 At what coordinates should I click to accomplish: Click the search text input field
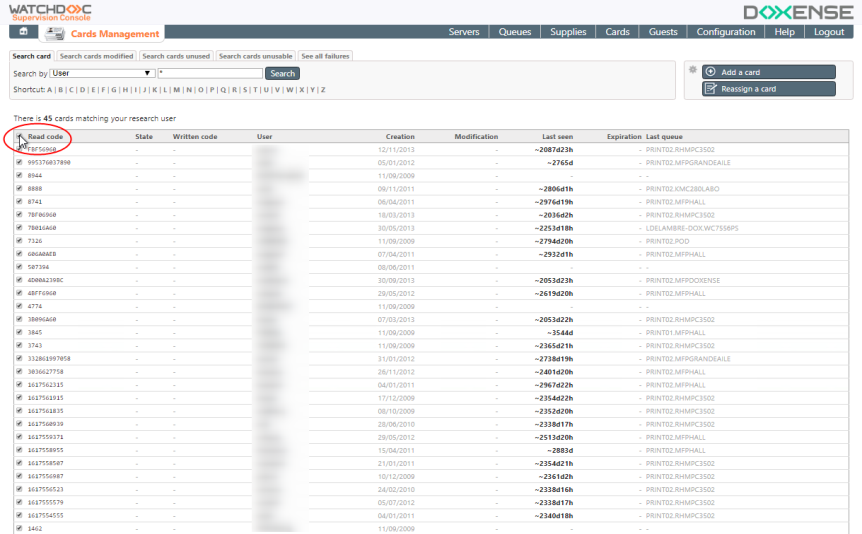pyautogui.click(x=210, y=73)
